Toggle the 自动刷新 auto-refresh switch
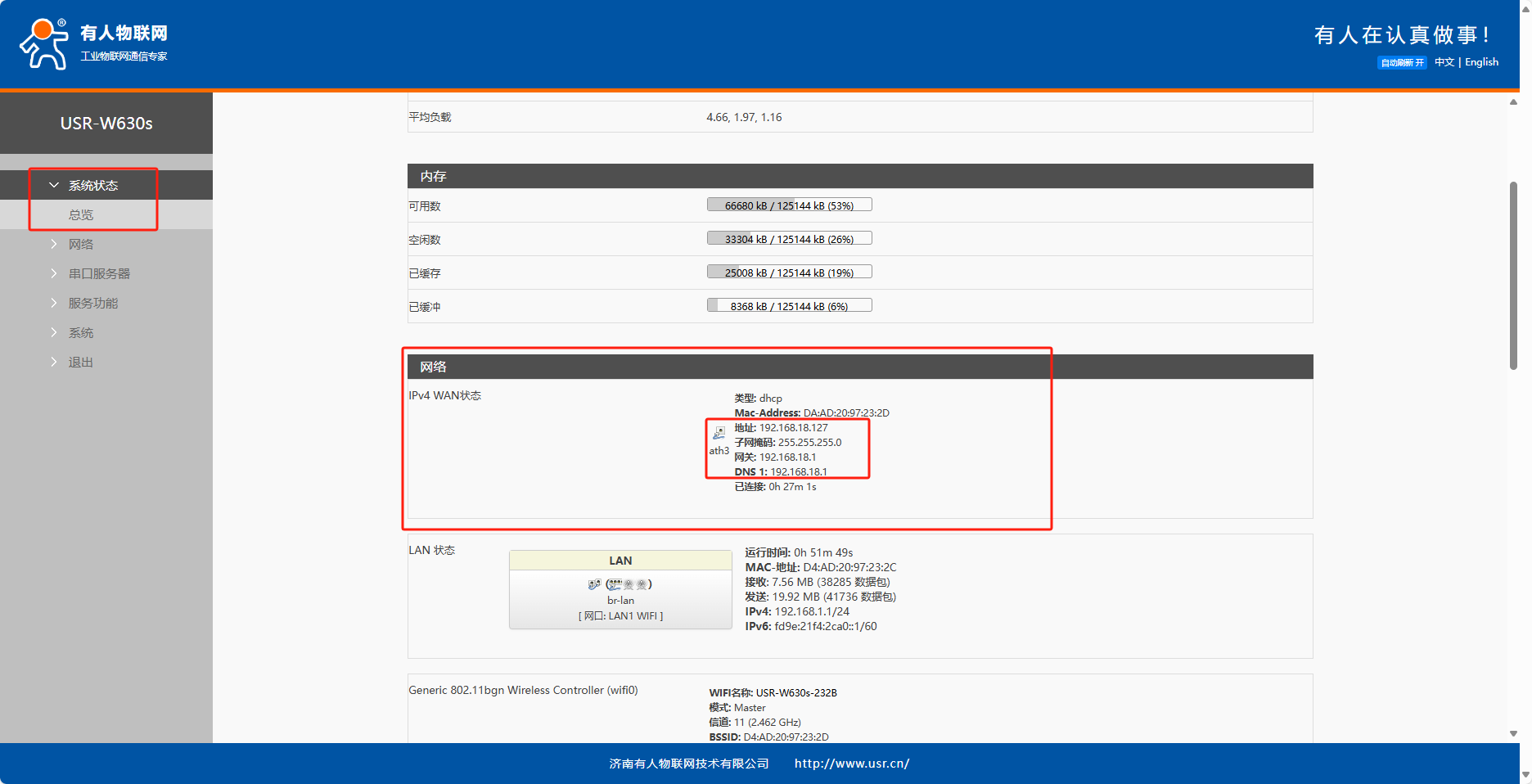The height and width of the screenshot is (784, 1532). [1402, 63]
